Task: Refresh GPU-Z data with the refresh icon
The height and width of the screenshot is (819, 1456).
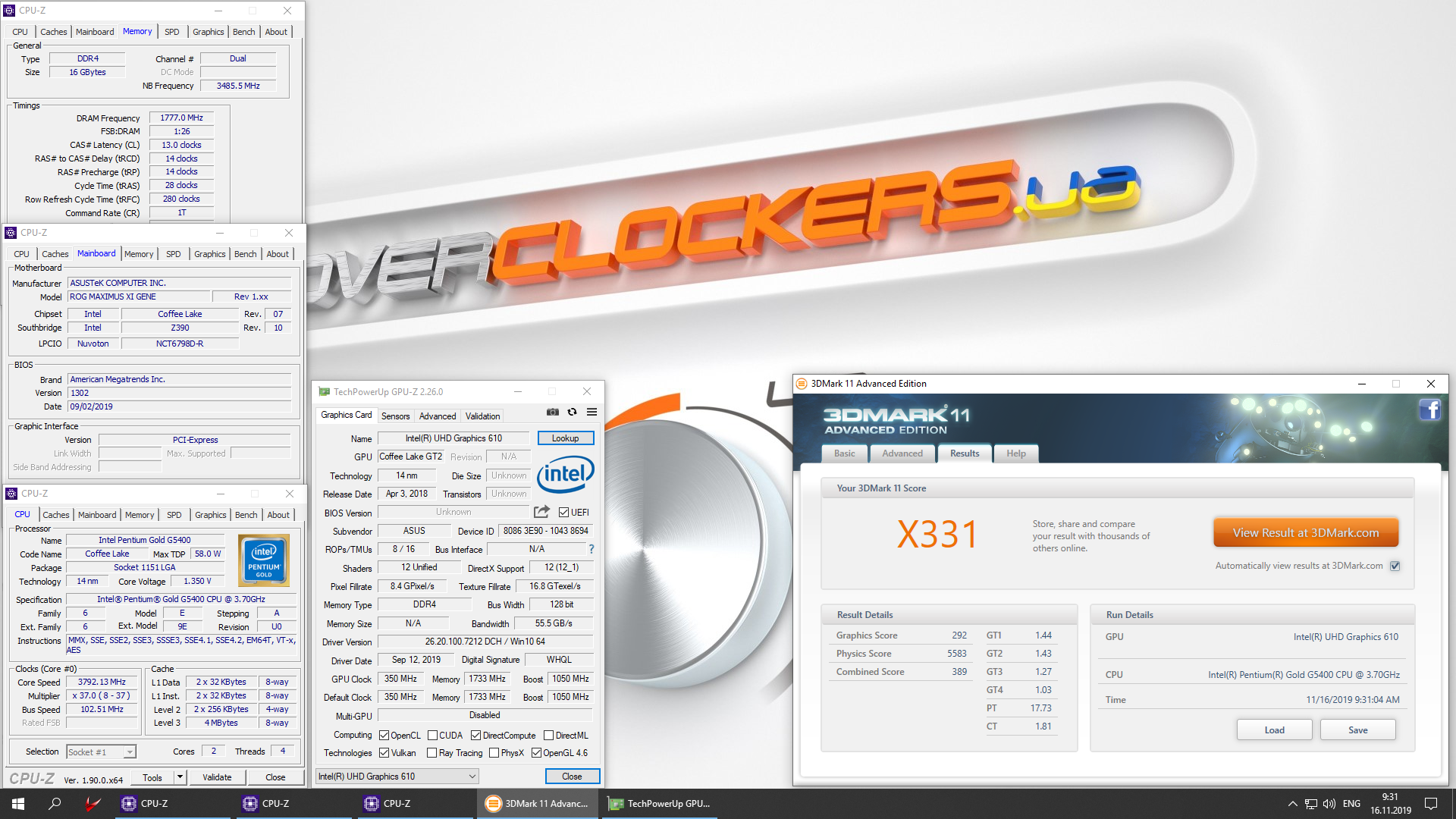Action: [573, 413]
